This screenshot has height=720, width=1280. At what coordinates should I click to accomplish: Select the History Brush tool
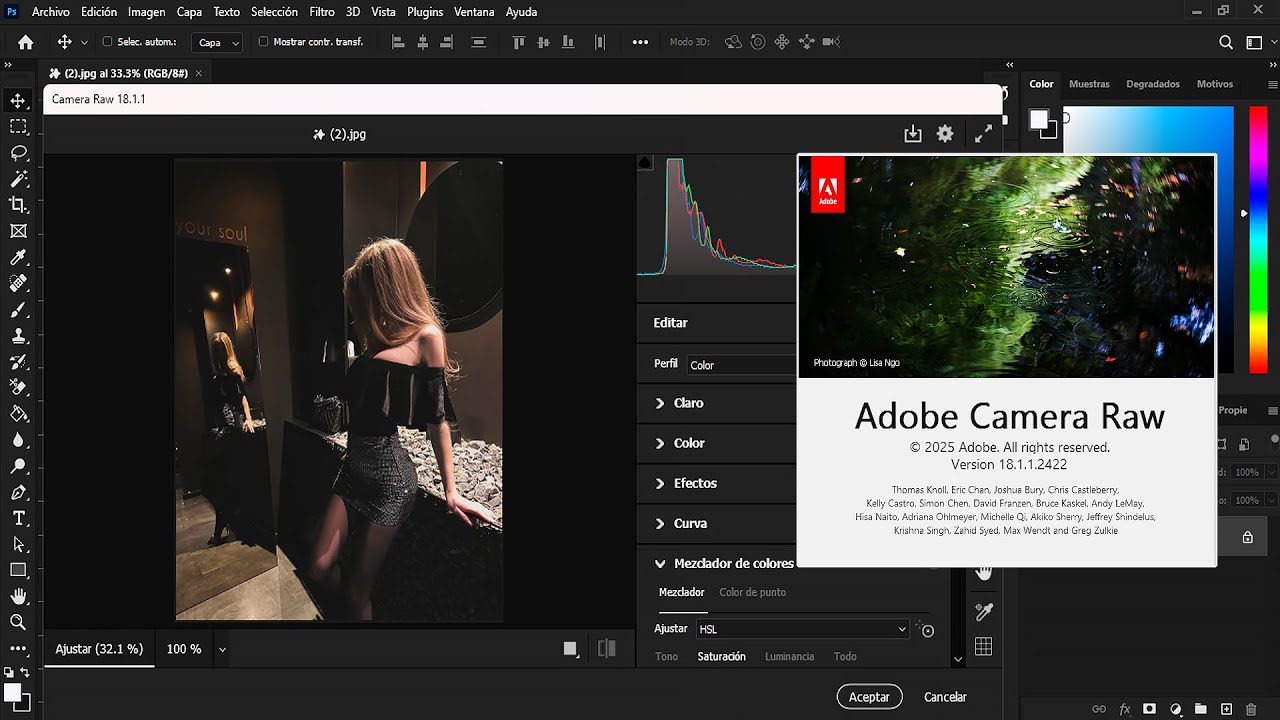[18, 361]
